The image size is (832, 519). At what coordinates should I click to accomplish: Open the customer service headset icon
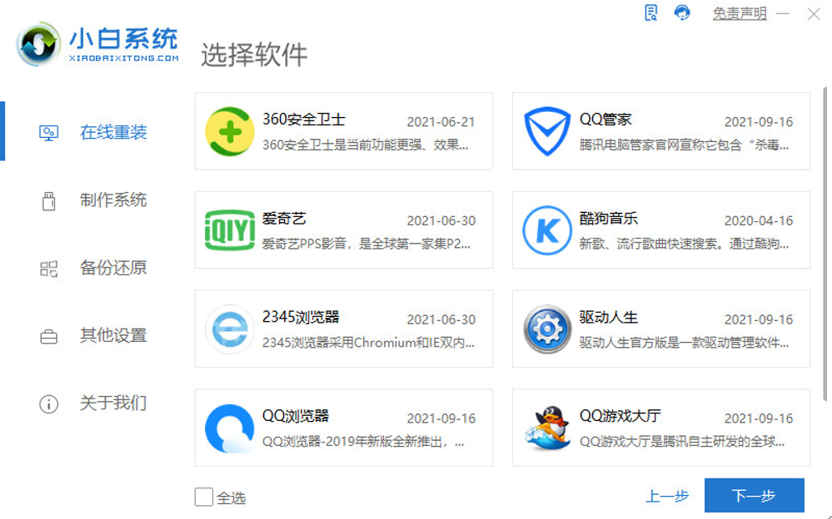tap(682, 13)
